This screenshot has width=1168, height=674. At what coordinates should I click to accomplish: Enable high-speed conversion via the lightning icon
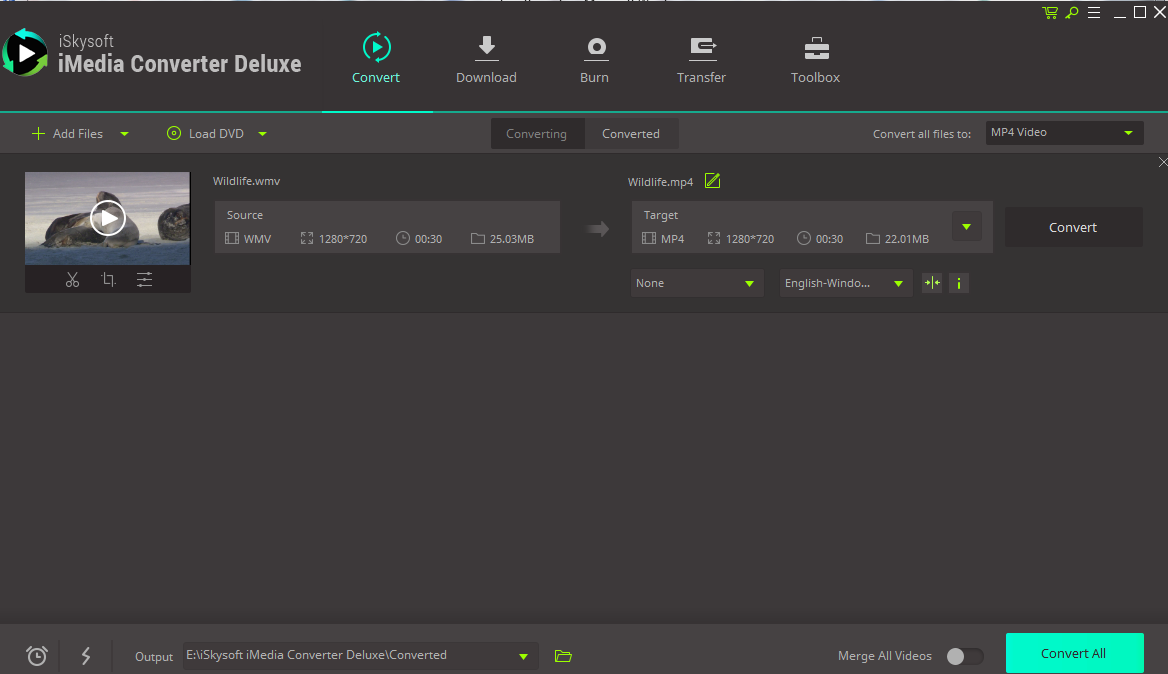tap(85, 655)
